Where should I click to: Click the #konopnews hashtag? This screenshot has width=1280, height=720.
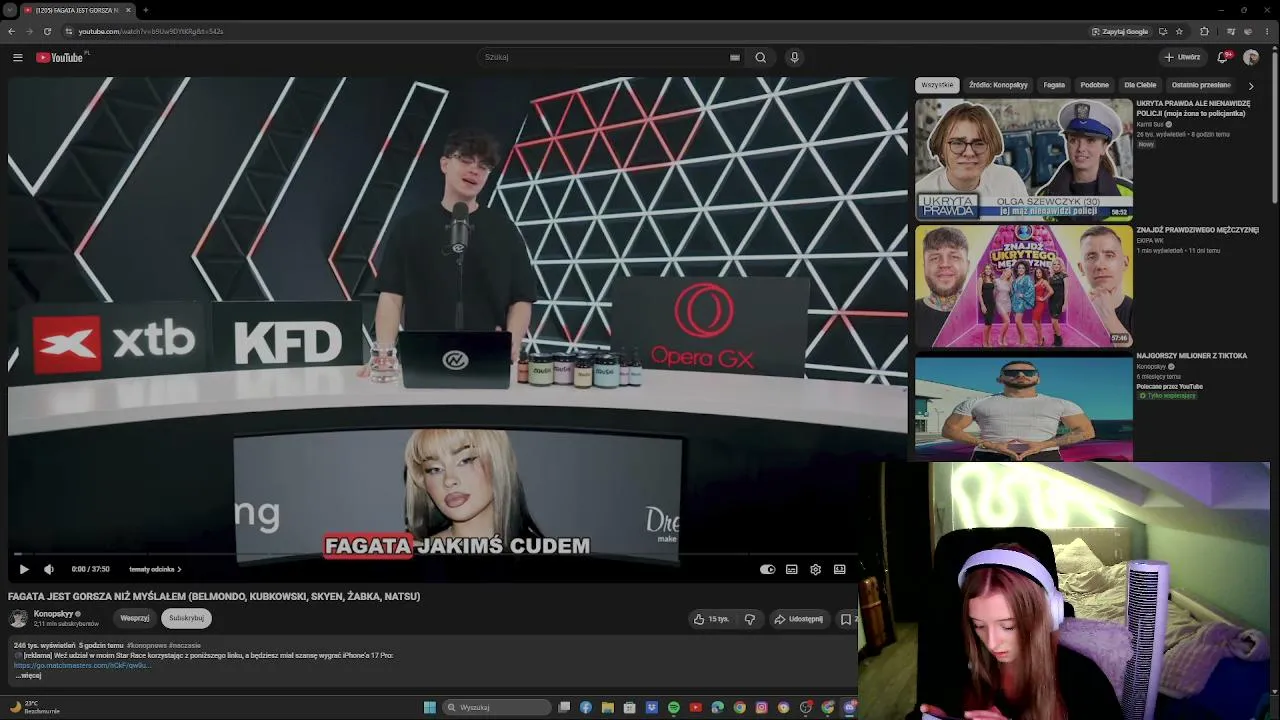(x=146, y=645)
